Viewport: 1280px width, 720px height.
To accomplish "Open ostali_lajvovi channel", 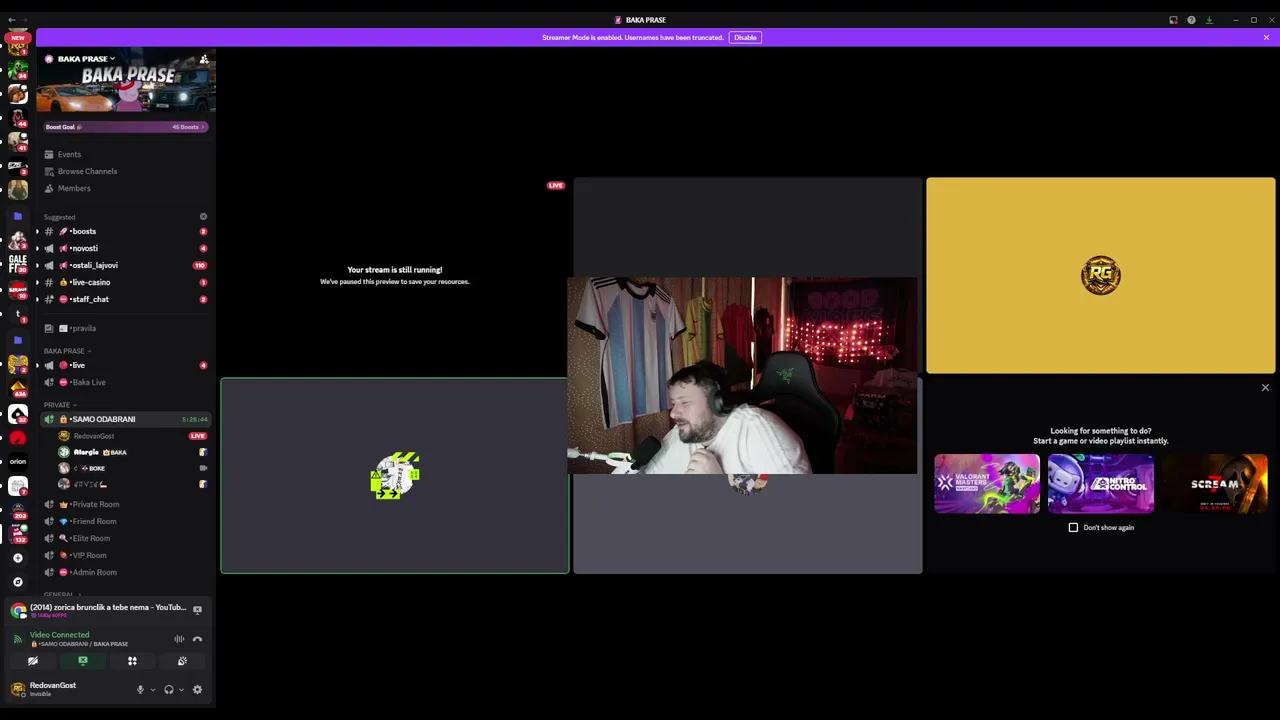I will 125,265.
